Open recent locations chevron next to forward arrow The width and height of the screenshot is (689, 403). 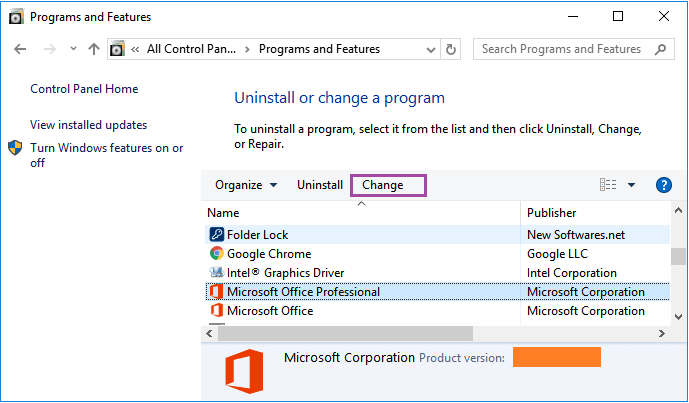(x=73, y=49)
